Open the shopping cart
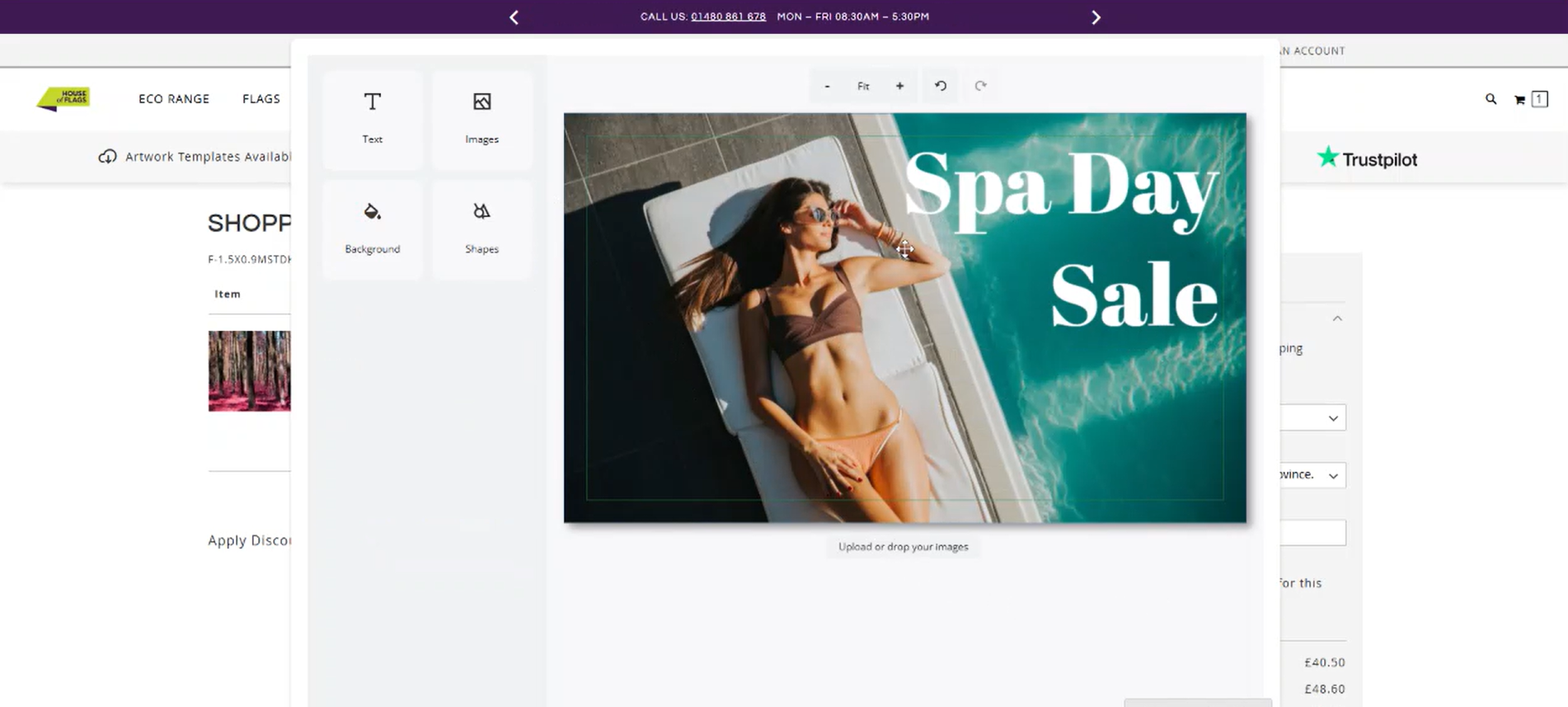This screenshot has height=707, width=1568. 1519,100
